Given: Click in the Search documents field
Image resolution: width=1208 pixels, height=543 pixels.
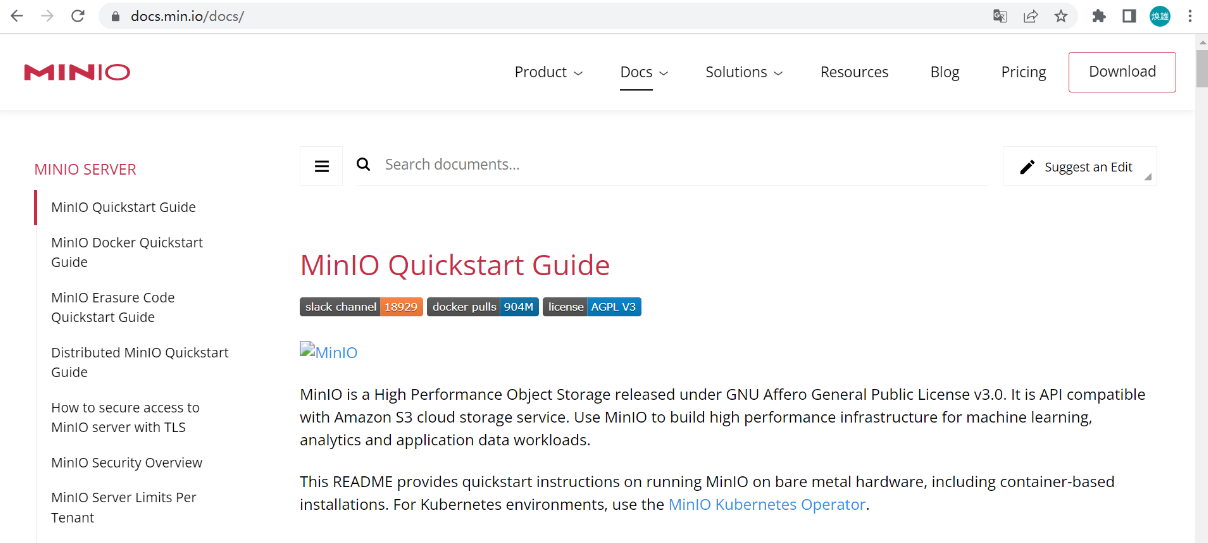Looking at the screenshot, I should click(x=680, y=165).
